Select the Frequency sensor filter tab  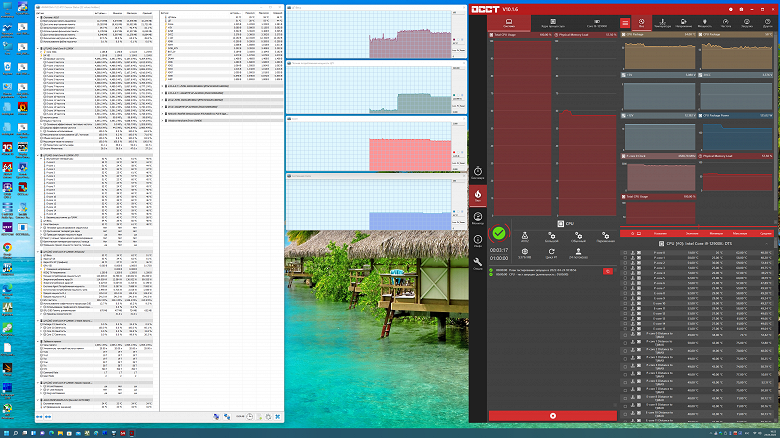click(x=726, y=23)
